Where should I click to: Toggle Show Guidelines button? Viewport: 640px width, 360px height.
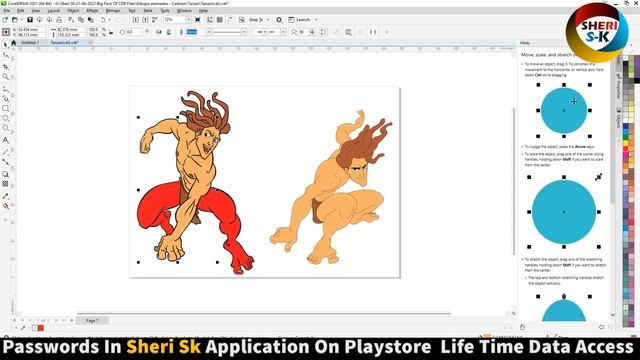click(229, 20)
